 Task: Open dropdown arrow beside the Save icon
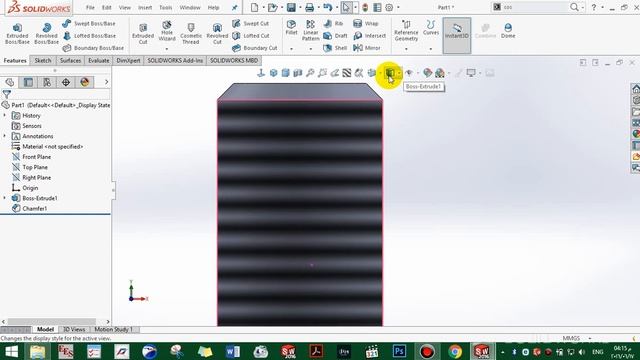pyautogui.click(x=300, y=7)
